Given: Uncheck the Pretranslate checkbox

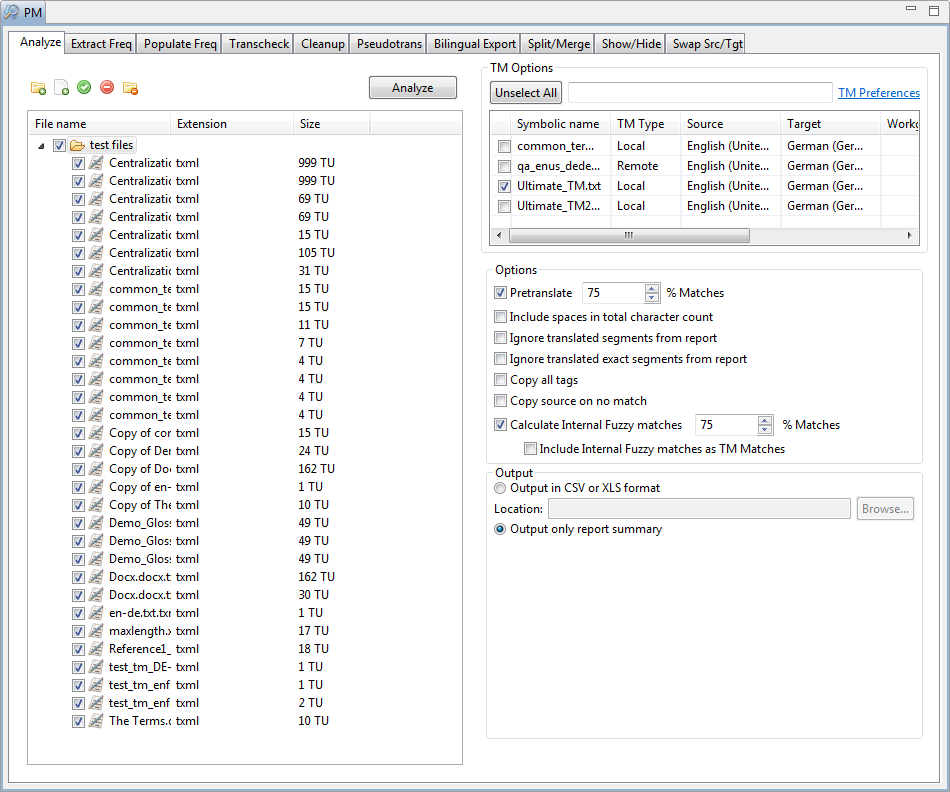Looking at the screenshot, I should tap(501, 293).
